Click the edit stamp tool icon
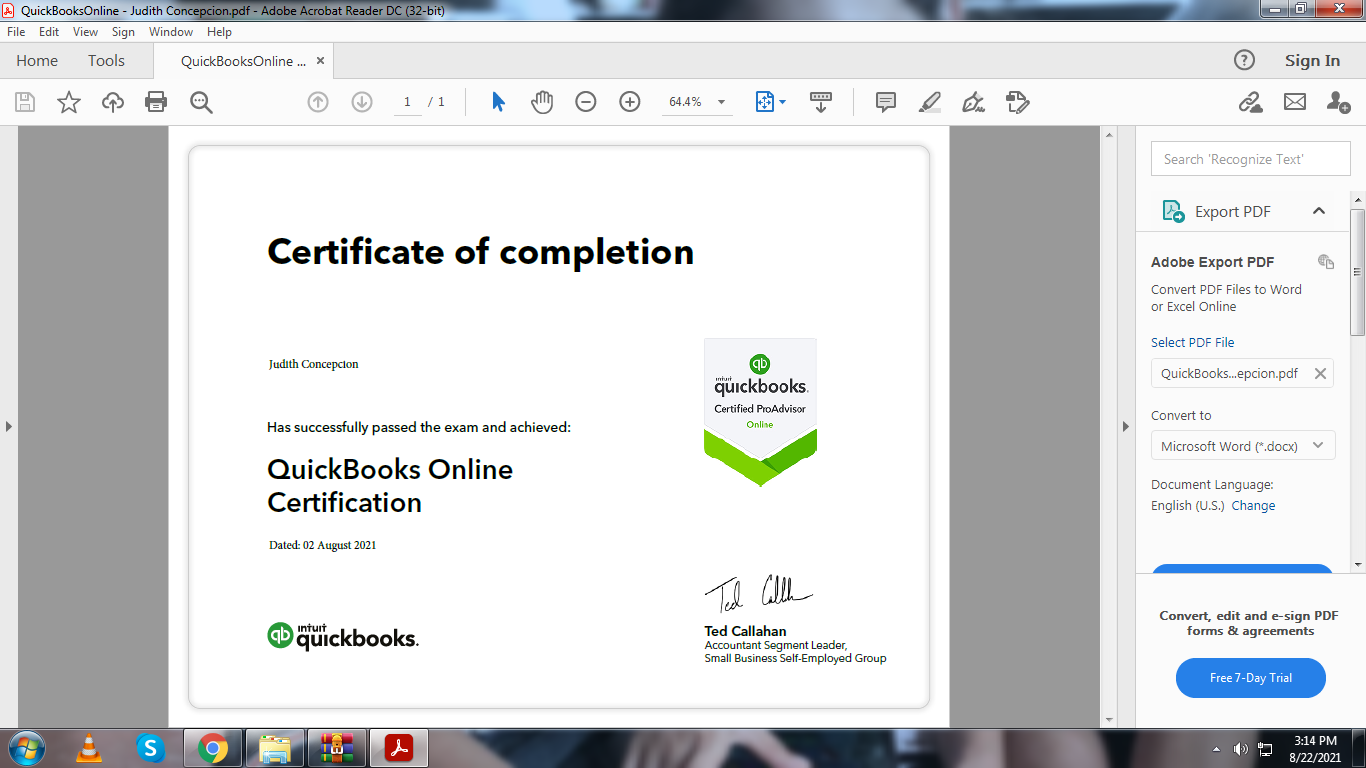1366x768 pixels. pos(1018,102)
